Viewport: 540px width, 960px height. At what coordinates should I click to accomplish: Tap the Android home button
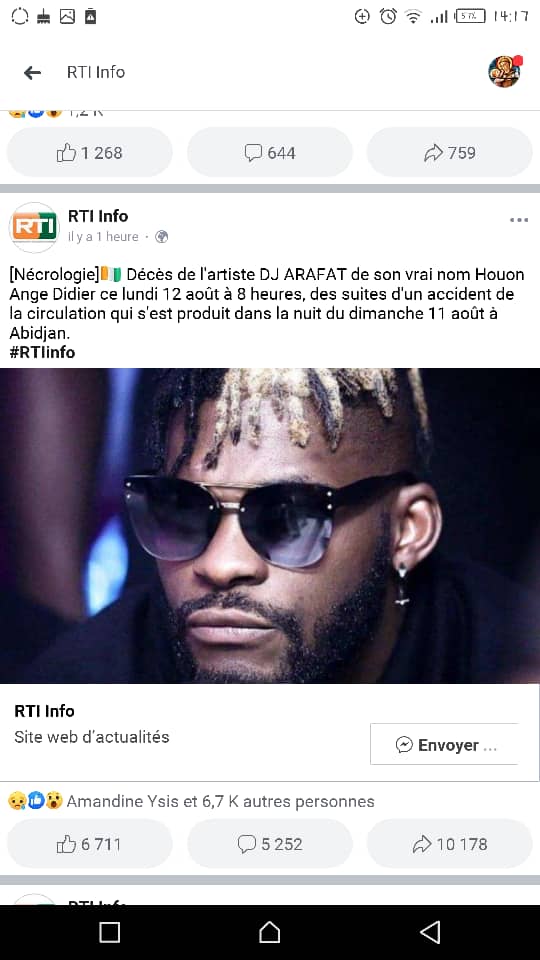(269, 932)
